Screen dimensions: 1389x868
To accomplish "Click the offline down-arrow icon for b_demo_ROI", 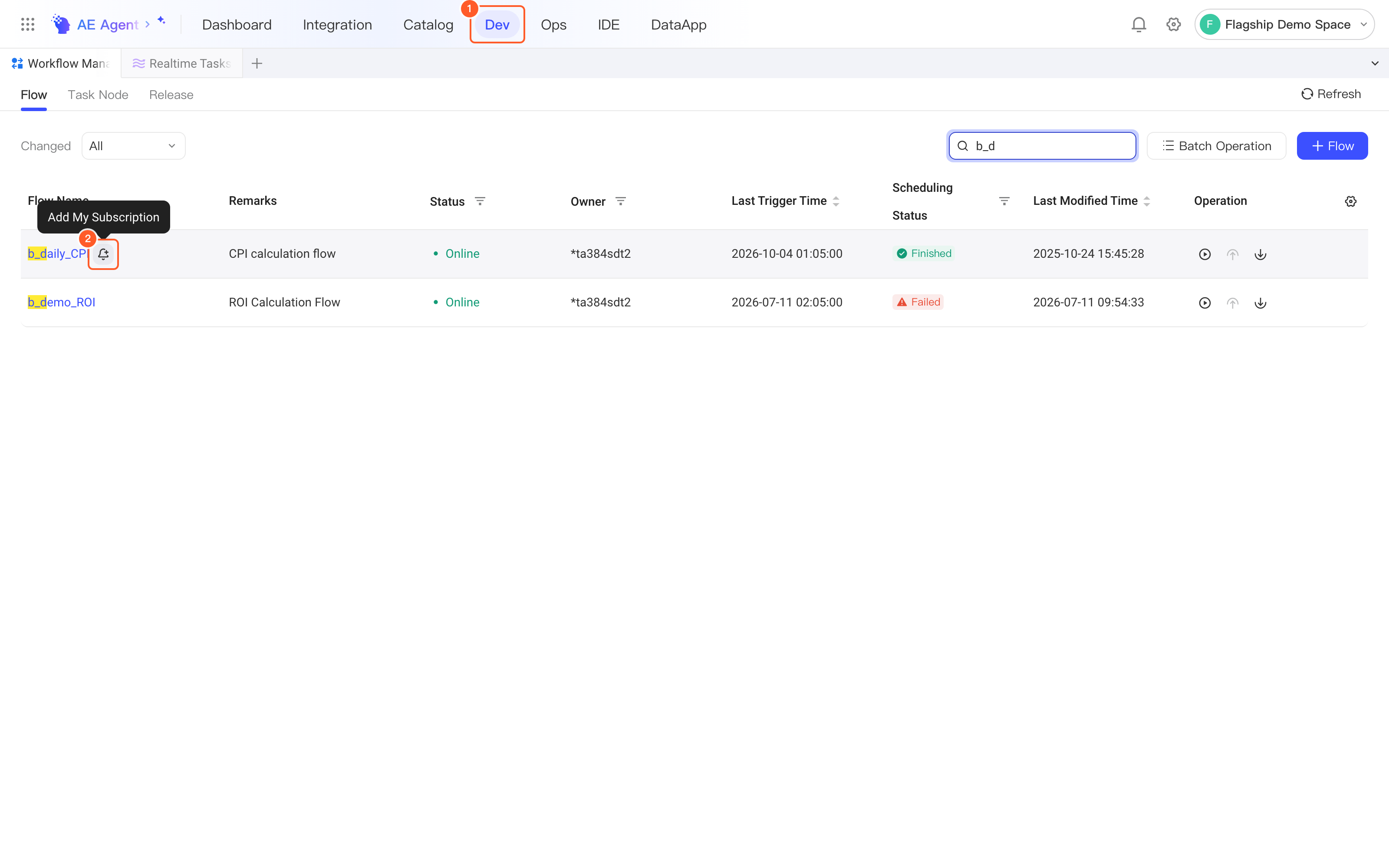I will tap(1261, 302).
